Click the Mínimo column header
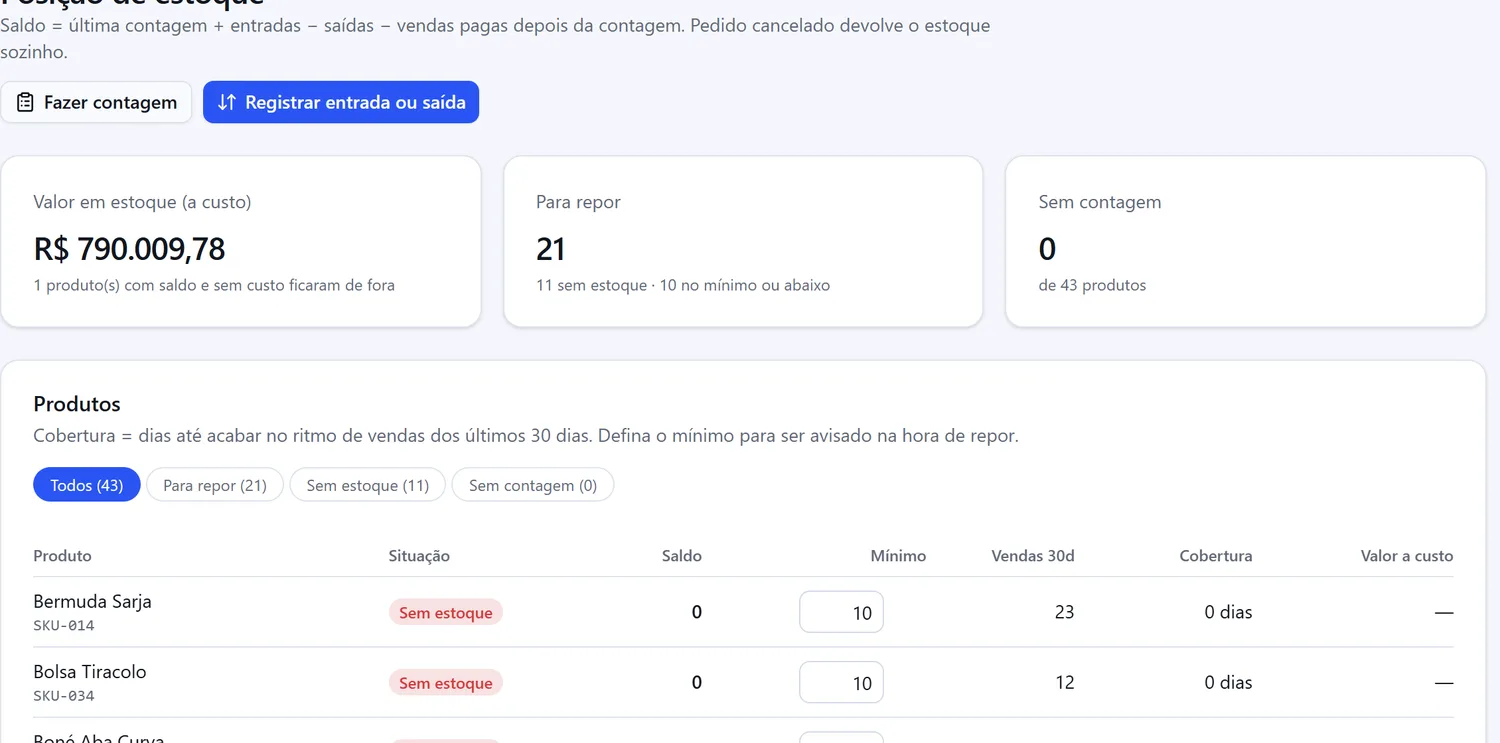Viewport: 1500px width, 743px height. (898, 556)
